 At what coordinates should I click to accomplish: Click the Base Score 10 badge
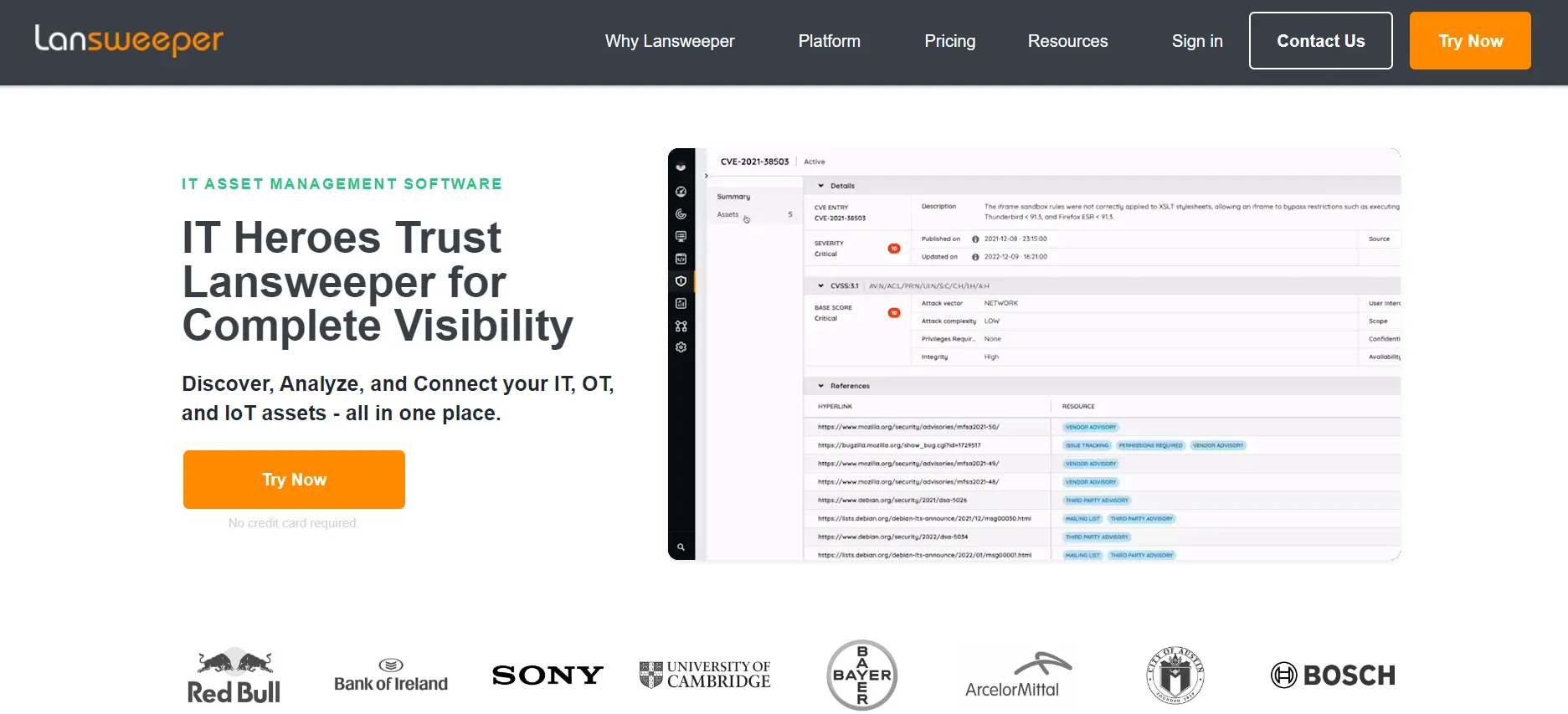click(x=894, y=313)
